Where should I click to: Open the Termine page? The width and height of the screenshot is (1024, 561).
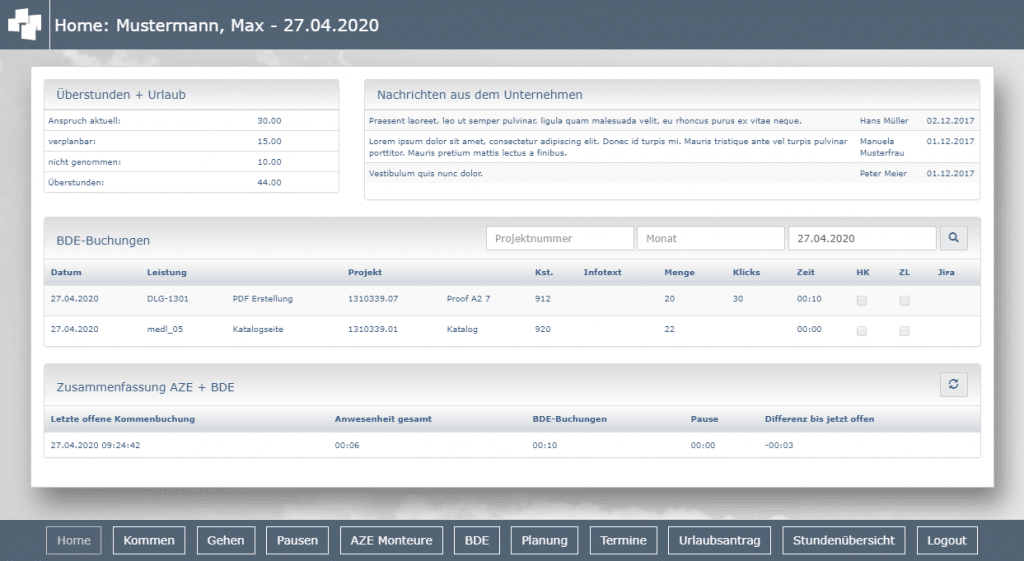click(x=623, y=540)
